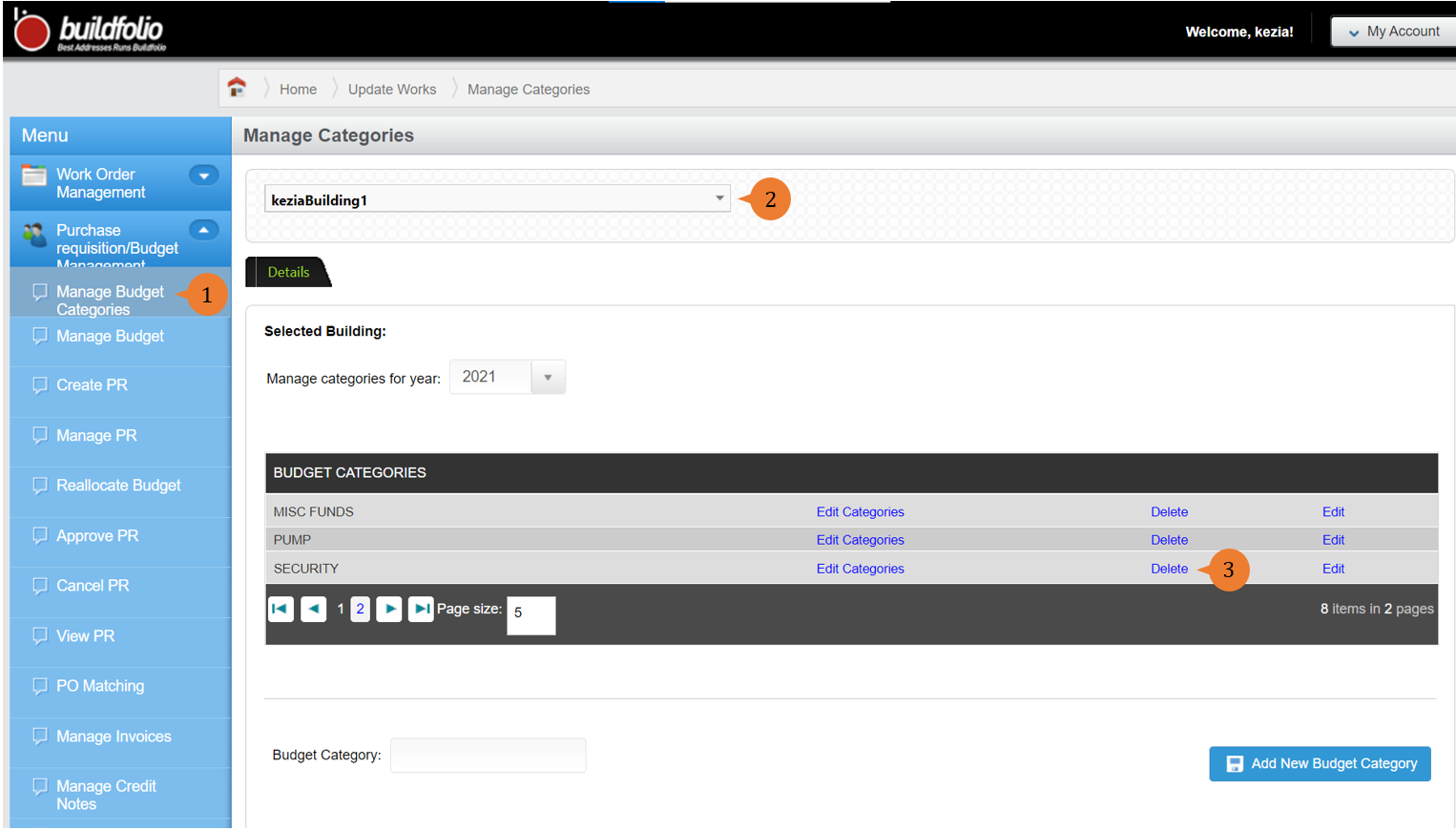Click bookmark icon beside Cancel PR

click(x=39, y=586)
